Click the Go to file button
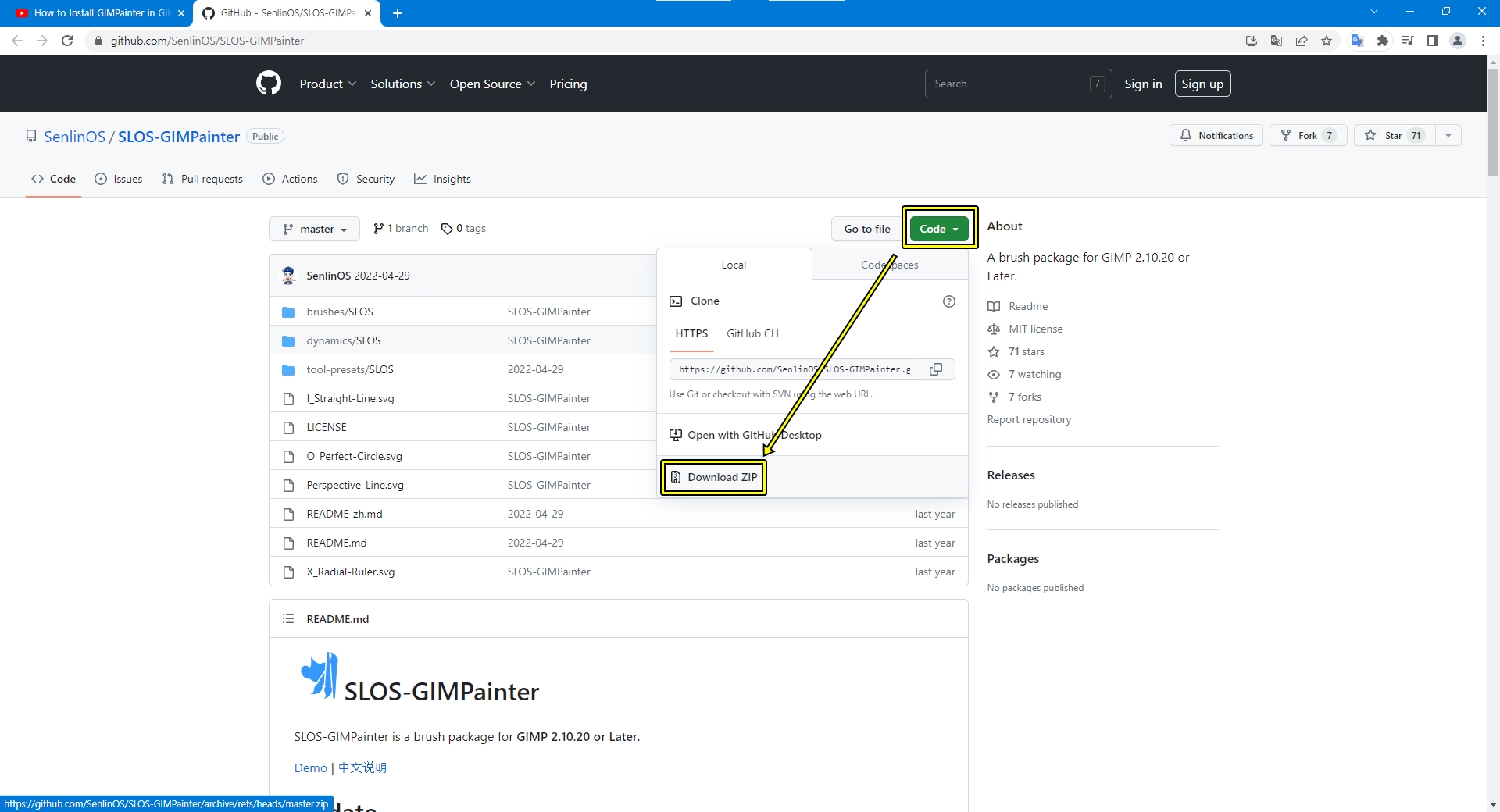The width and height of the screenshot is (1500, 812). (867, 229)
